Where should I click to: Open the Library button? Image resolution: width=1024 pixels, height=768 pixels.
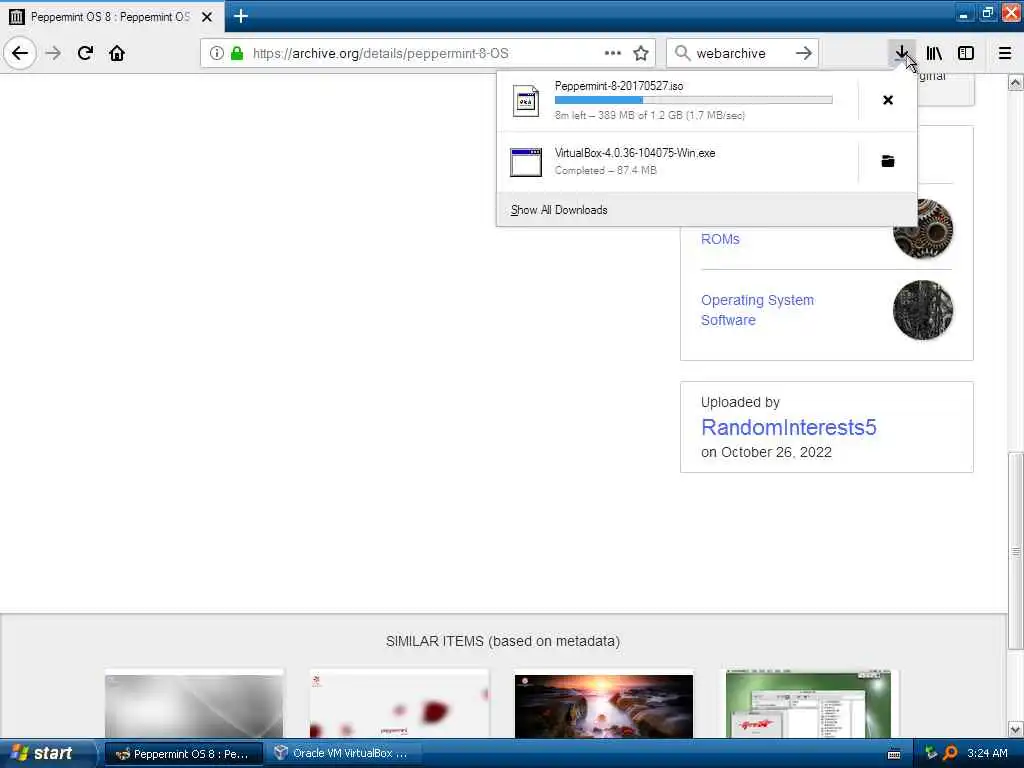pos(934,53)
